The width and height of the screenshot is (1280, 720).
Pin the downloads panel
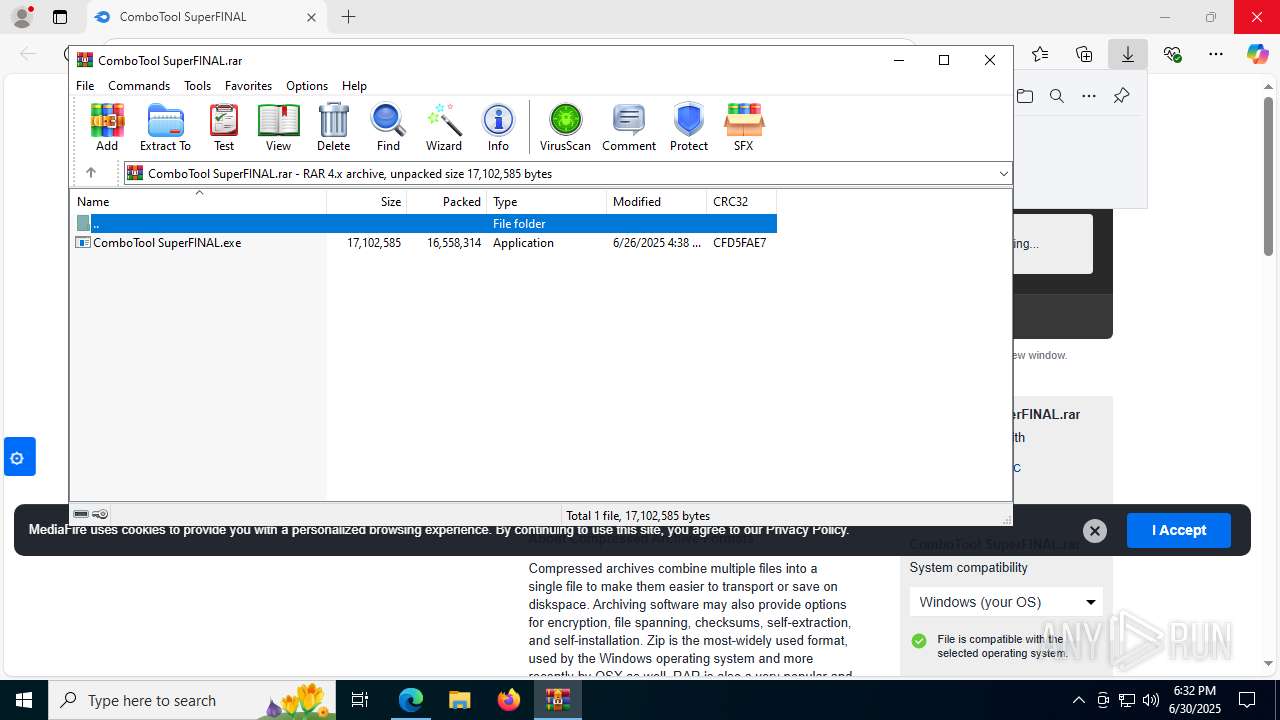click(x=1121, y=96)
